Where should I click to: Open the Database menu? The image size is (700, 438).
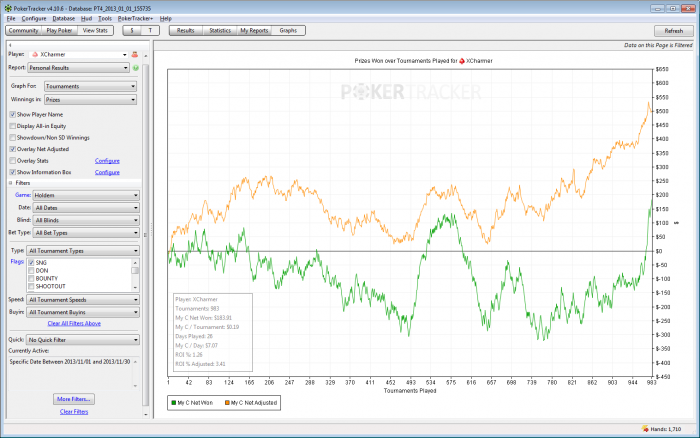(63, 18)
